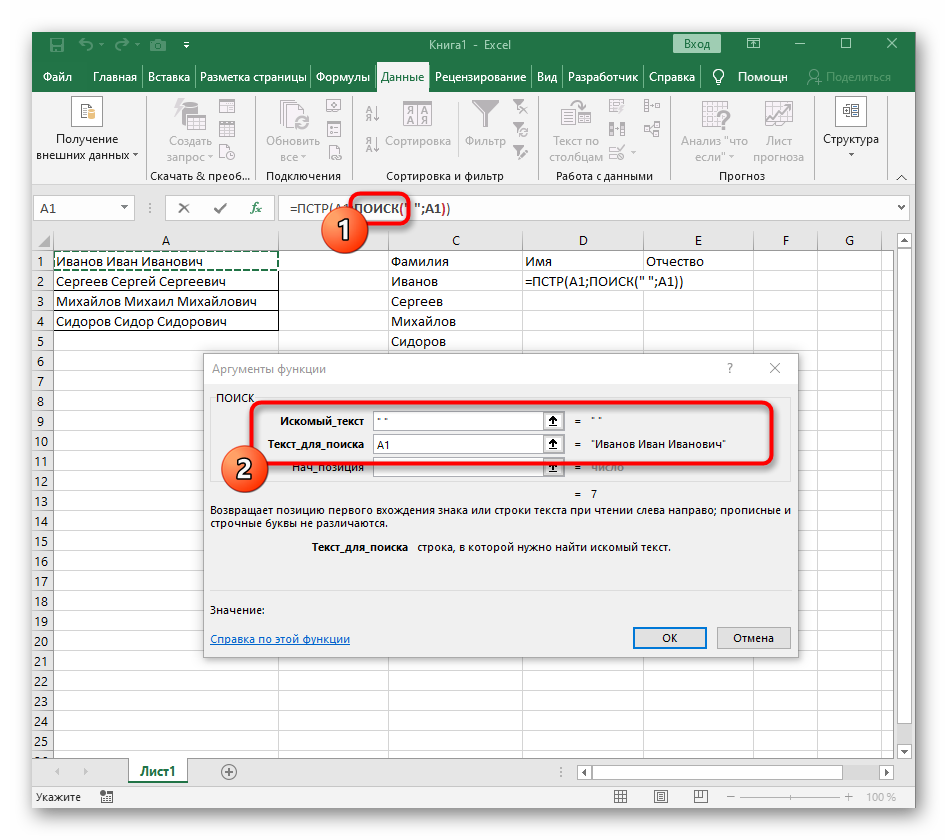948x840 pixels.
Task: Switch to the Справка tab
Action: click(672, 77)
